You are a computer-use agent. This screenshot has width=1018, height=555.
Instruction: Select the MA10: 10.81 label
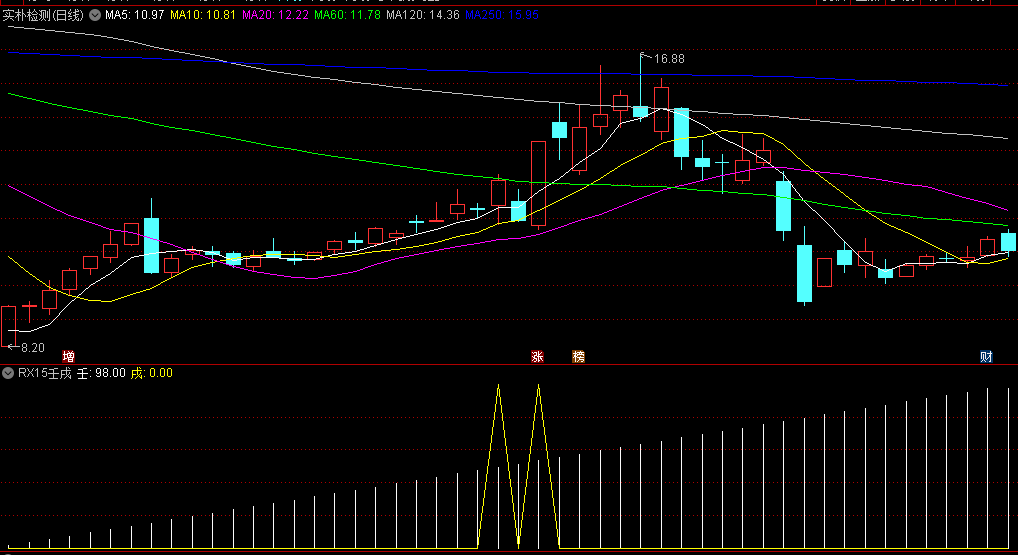(x=203, y=15)
